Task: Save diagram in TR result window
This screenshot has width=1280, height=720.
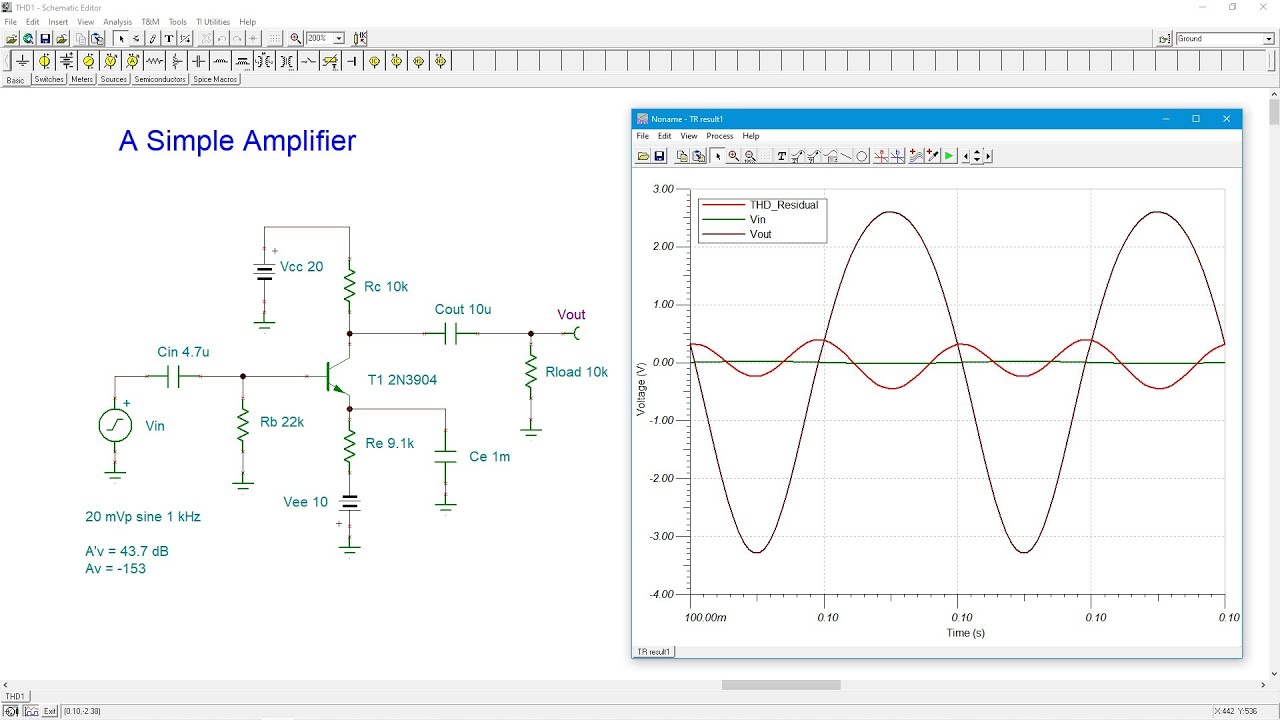Action: [x=660, y=156]
